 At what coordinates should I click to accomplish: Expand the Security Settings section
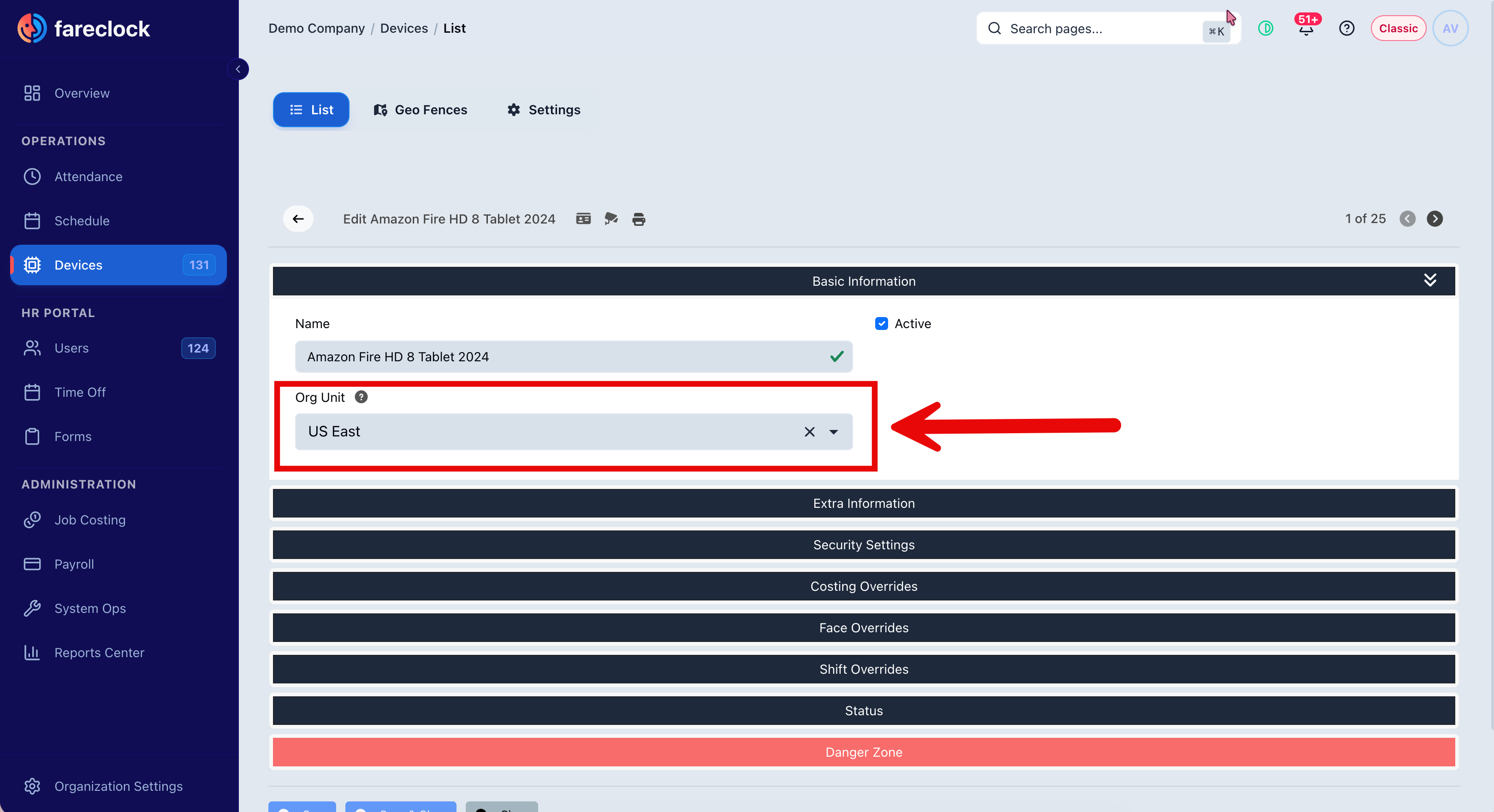pos(864,545)
